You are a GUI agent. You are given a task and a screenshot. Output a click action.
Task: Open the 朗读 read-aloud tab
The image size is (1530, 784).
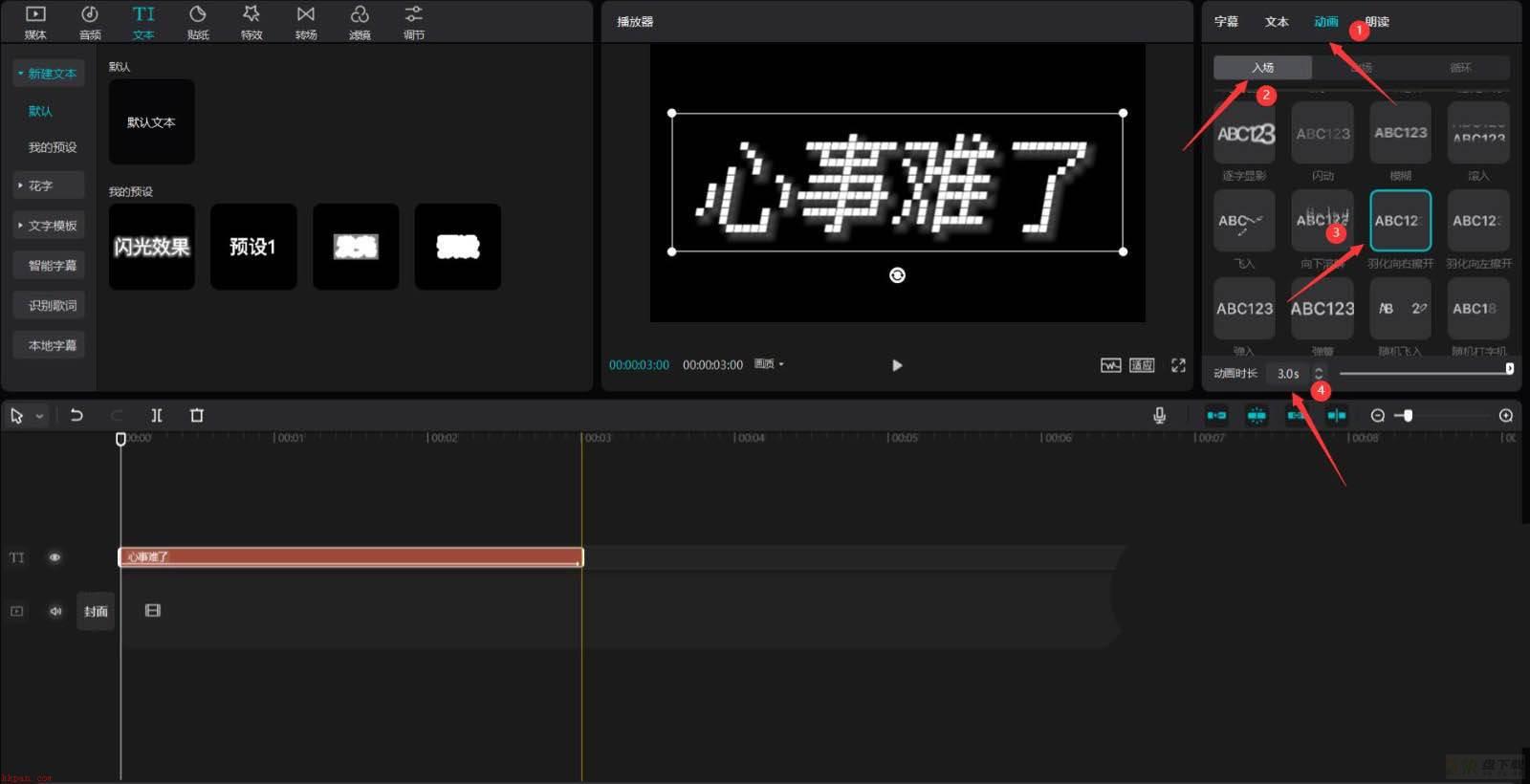pos(1377,21)
